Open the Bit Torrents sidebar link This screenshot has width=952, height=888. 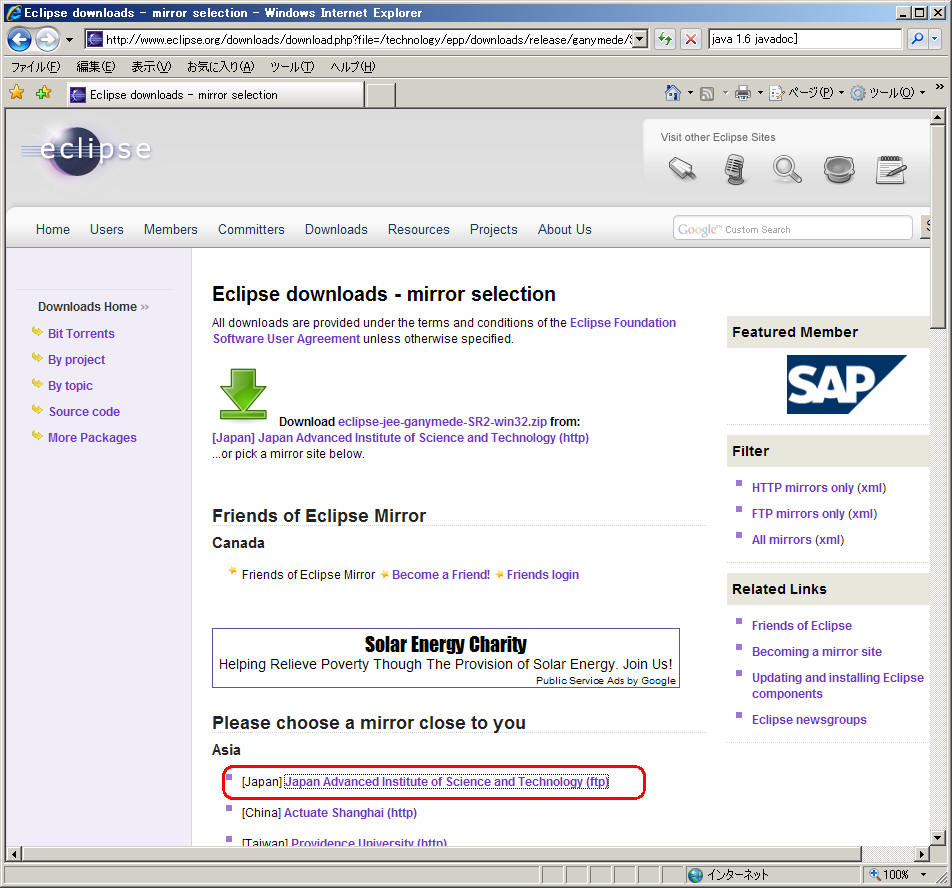pos(81,334)
